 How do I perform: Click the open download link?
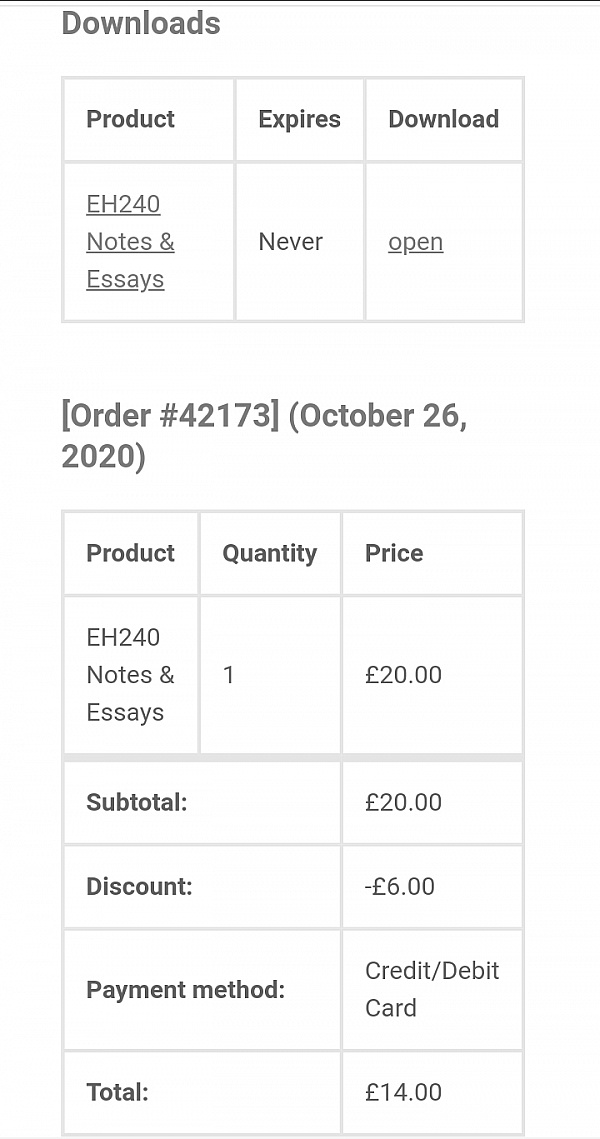pyautogui.click(x=415, y=242)
